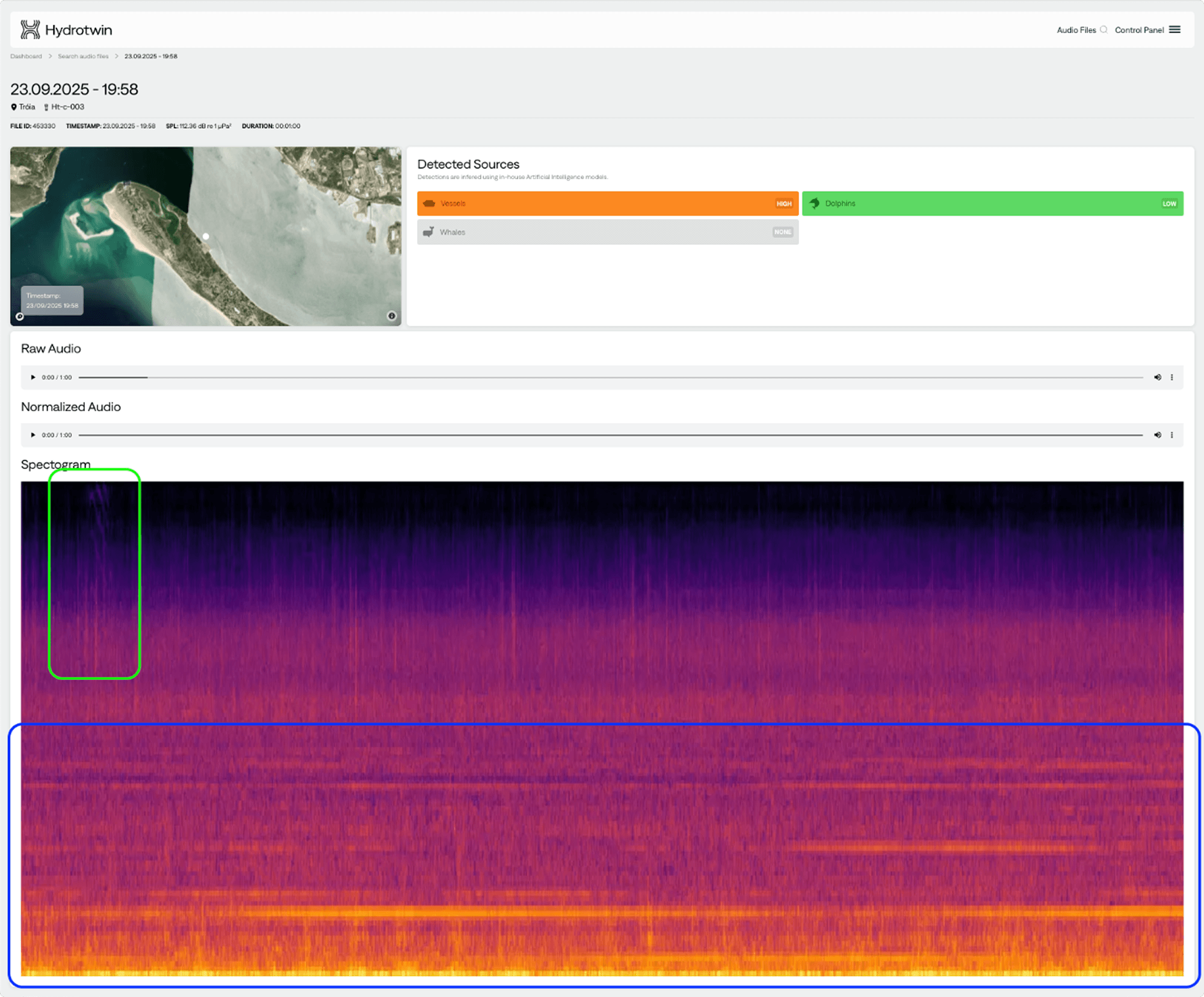Click the Hydrotwin logo icon
This screenshot has width=1204, height=997.
point(29,29)
